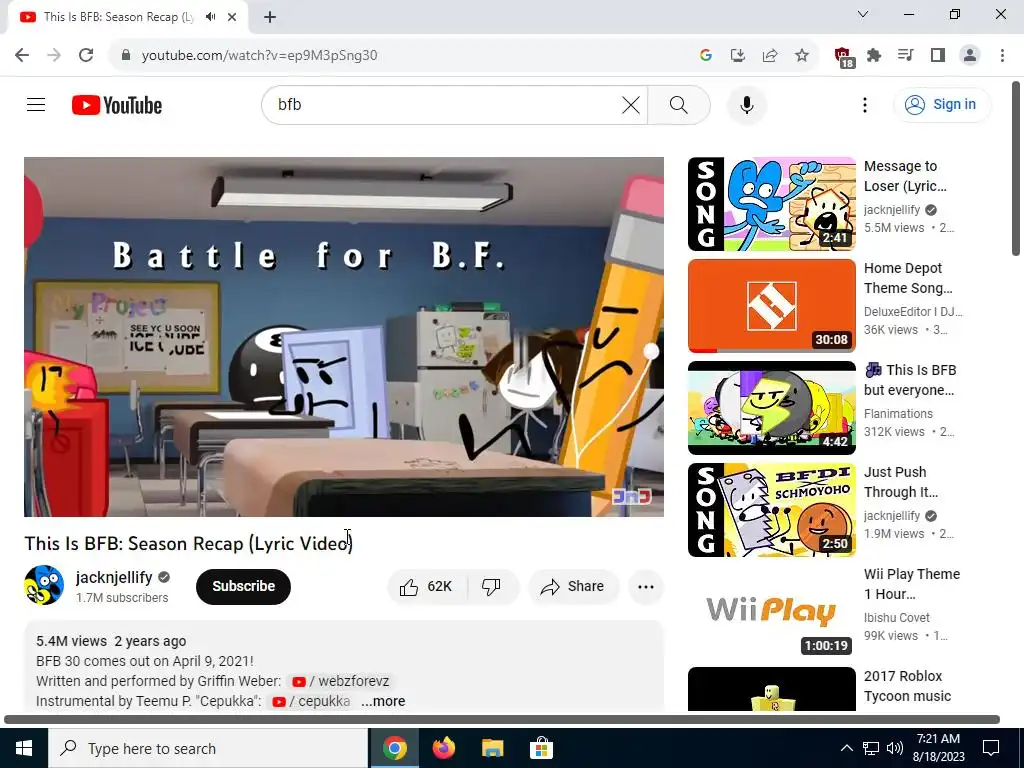Expand description with ...more
The height and width of the screenshot is (768, 1024).
[x=383, y=701]
